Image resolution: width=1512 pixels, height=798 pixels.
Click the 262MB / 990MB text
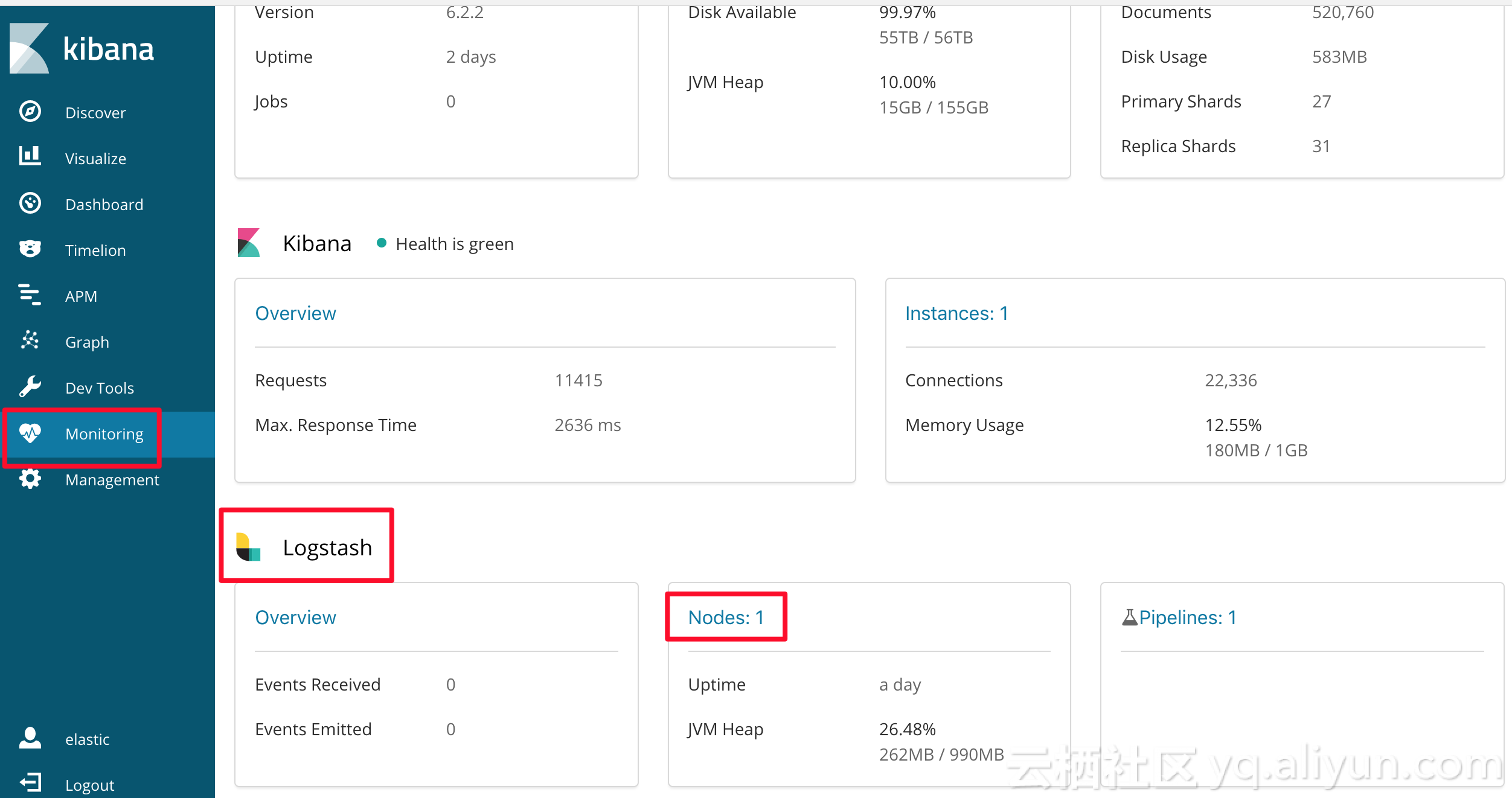941,755
